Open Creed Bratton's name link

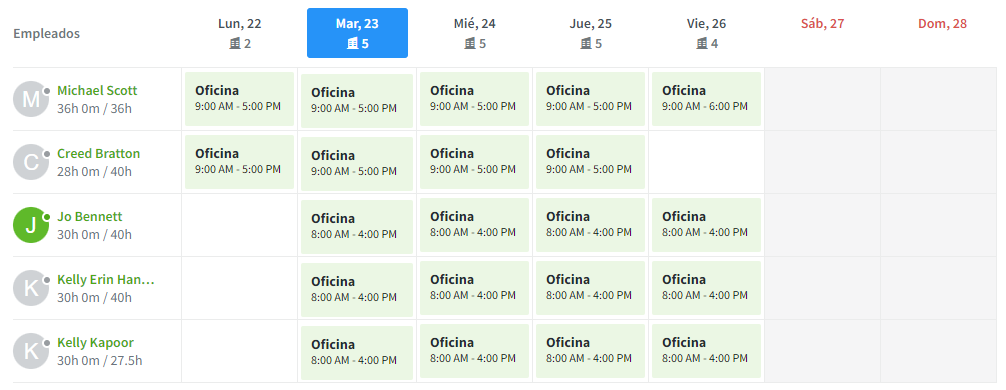98,153
